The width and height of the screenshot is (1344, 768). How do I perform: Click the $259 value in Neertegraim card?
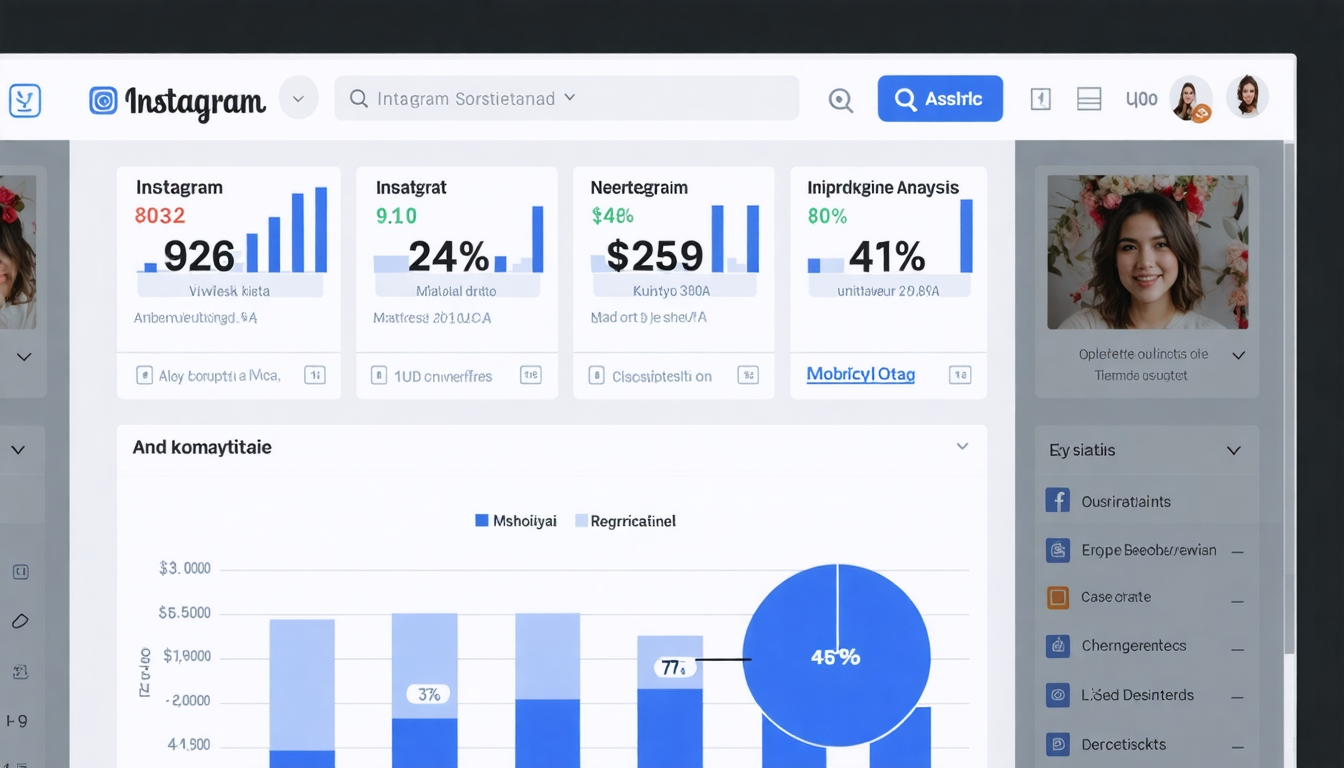pos(655,257)
